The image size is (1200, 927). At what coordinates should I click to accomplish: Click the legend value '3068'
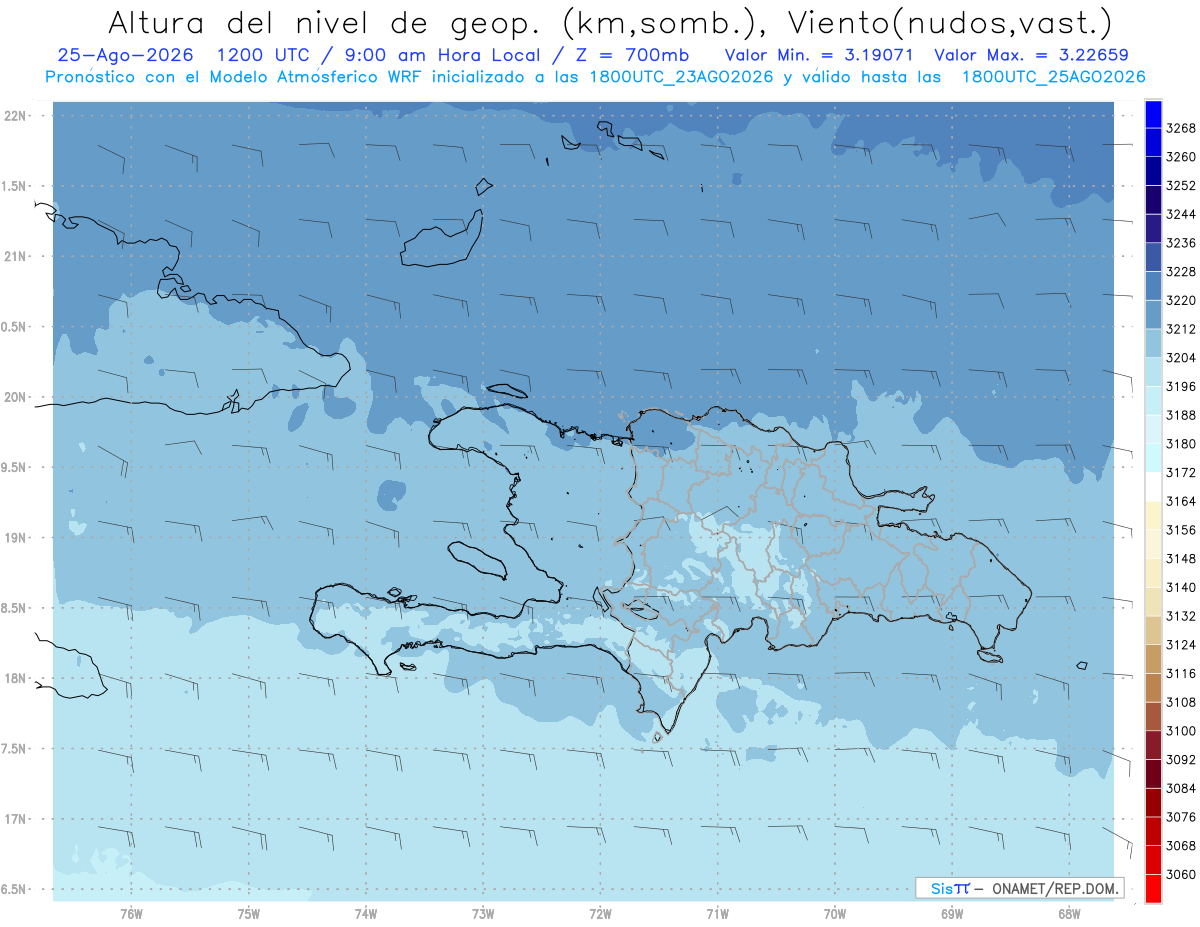pyautogui.click(x=1181, y=846)
